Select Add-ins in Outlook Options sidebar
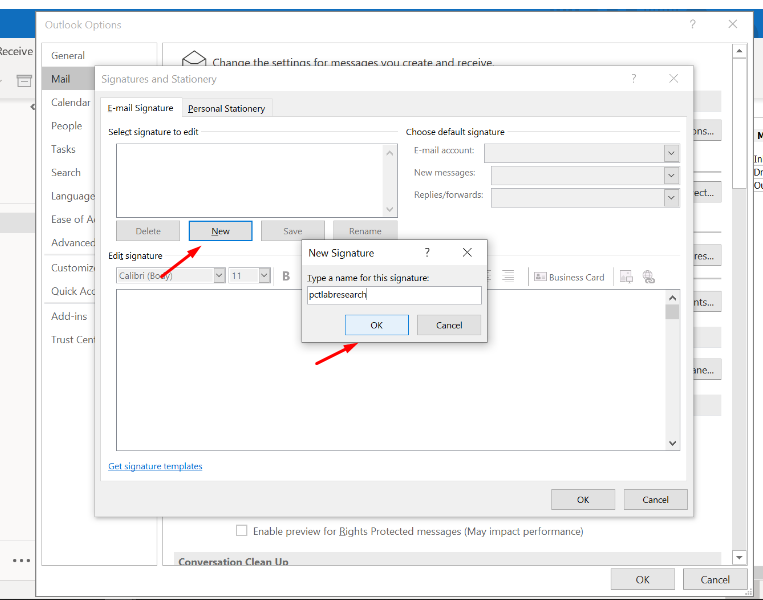 pos(69,316)
